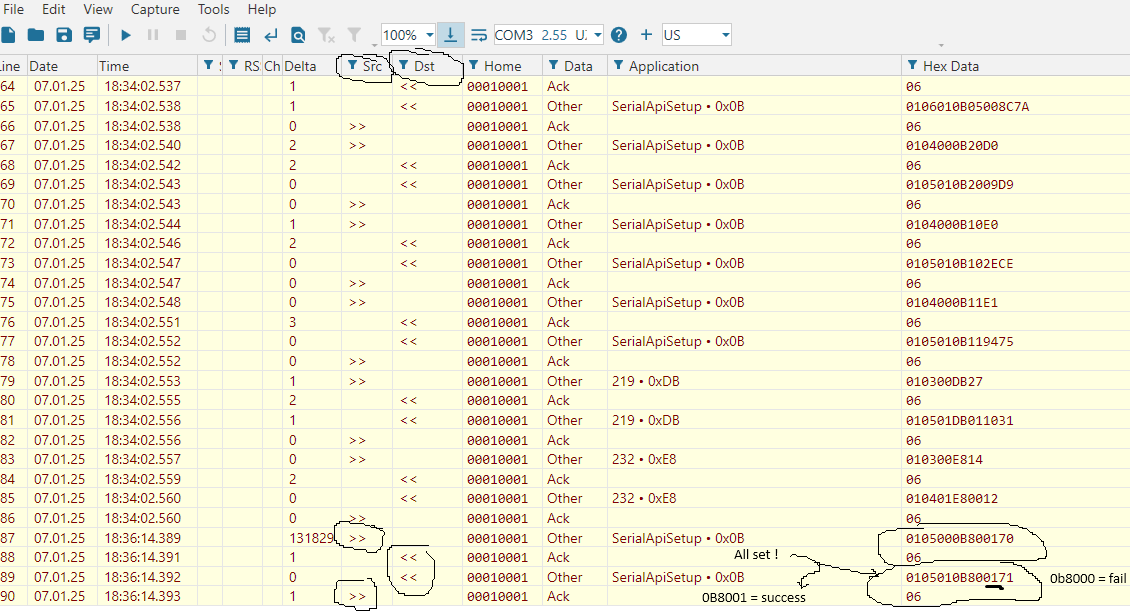1130x611 pixels.
Task: Click the wrap lines toolbar icon
Action: pos(479,35)
